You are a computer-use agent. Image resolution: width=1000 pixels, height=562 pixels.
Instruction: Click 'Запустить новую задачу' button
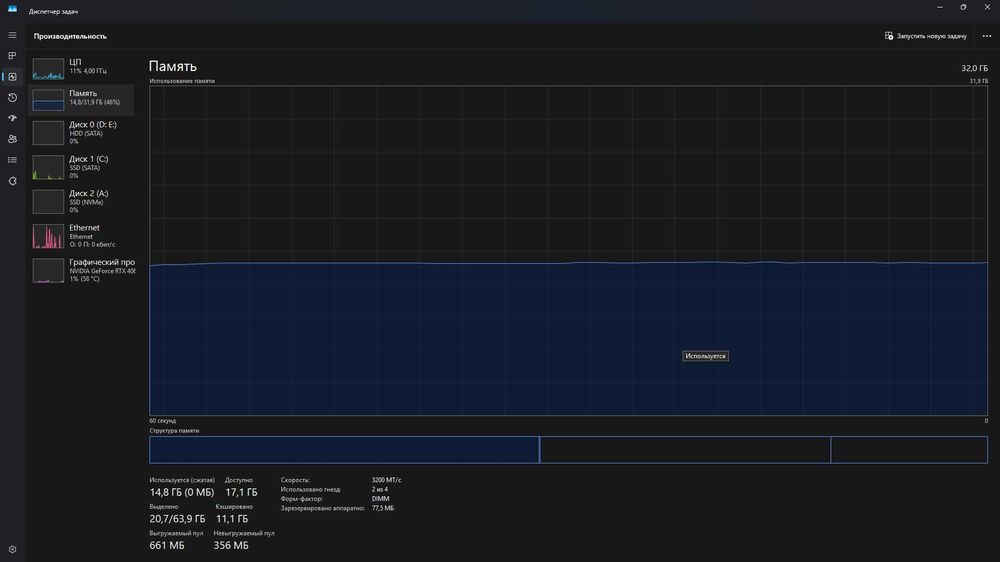pyautogui.click(x=925, y=36)
